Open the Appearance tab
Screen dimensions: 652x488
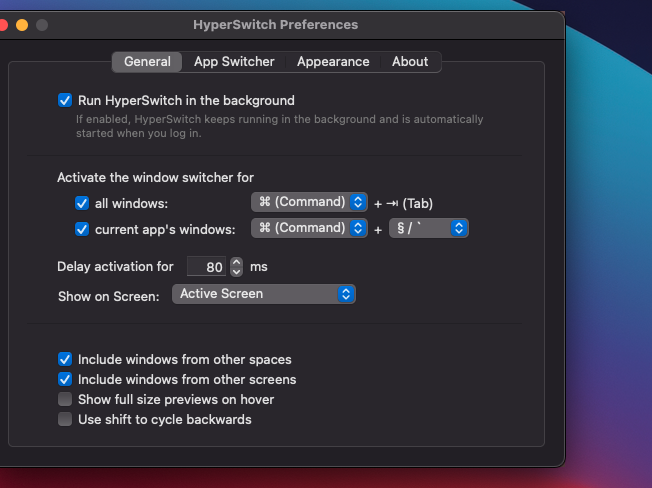333,62
